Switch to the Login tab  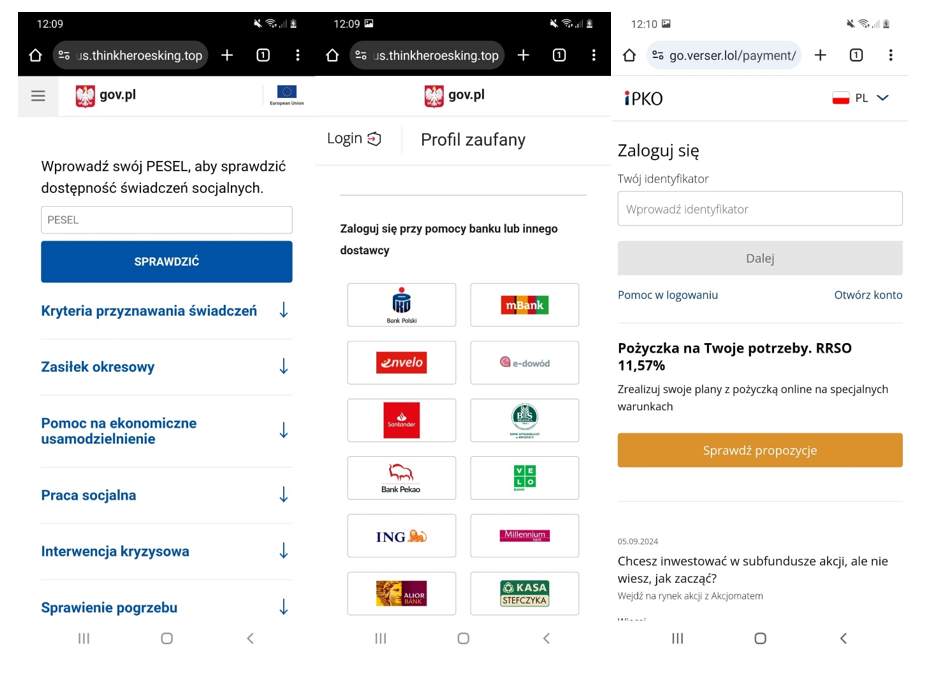click(x=354, y=139)
